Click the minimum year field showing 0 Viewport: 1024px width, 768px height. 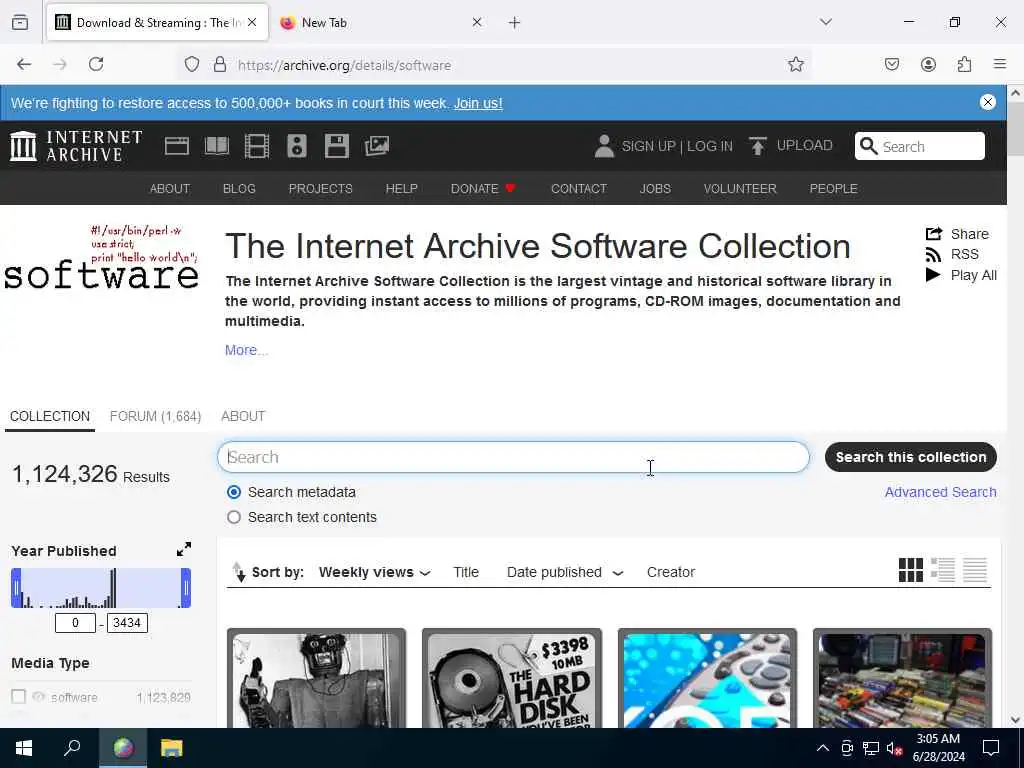click(75, 622)
